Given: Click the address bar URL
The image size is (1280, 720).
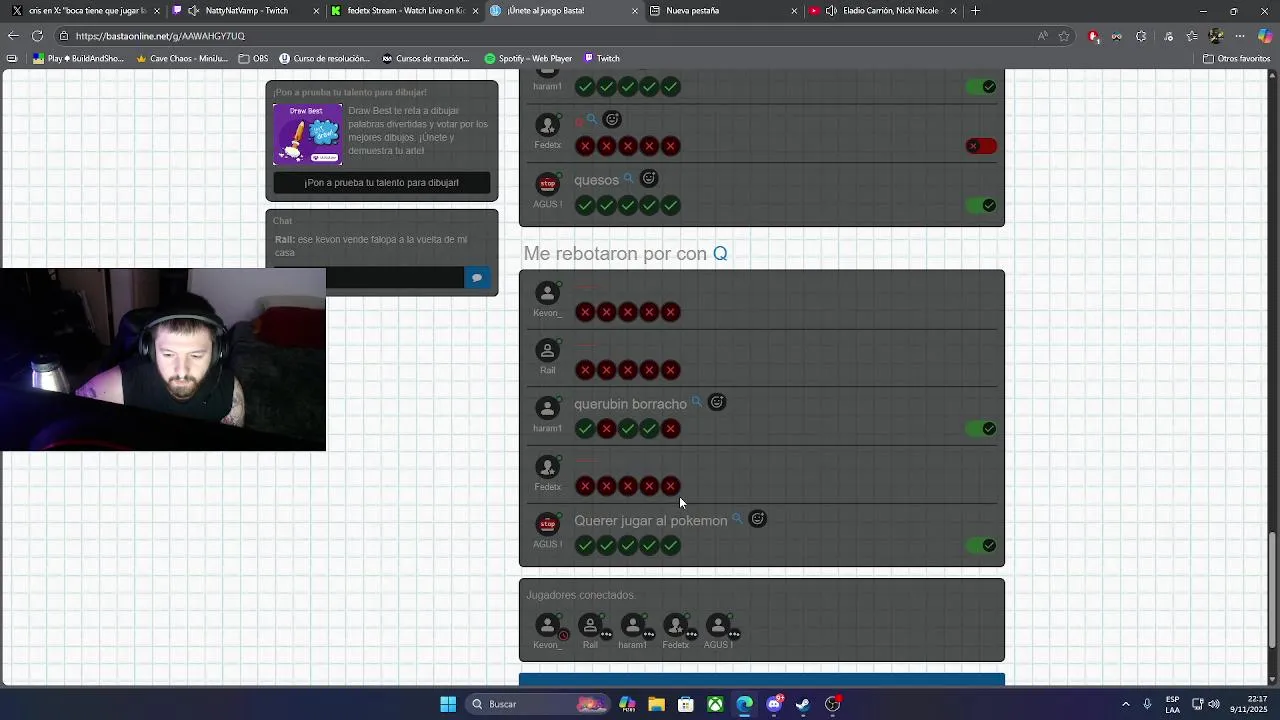Looking at the screenshot, I should click(x=160, y=36).
